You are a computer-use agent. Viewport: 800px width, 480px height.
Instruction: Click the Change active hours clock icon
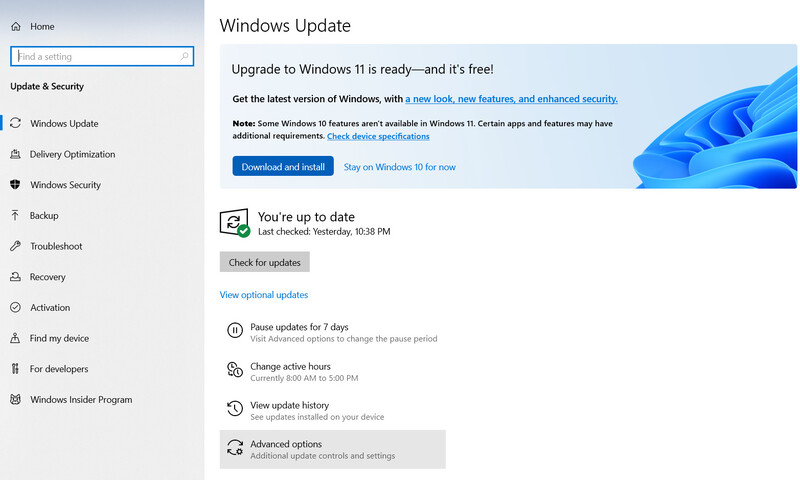point(235,369)
